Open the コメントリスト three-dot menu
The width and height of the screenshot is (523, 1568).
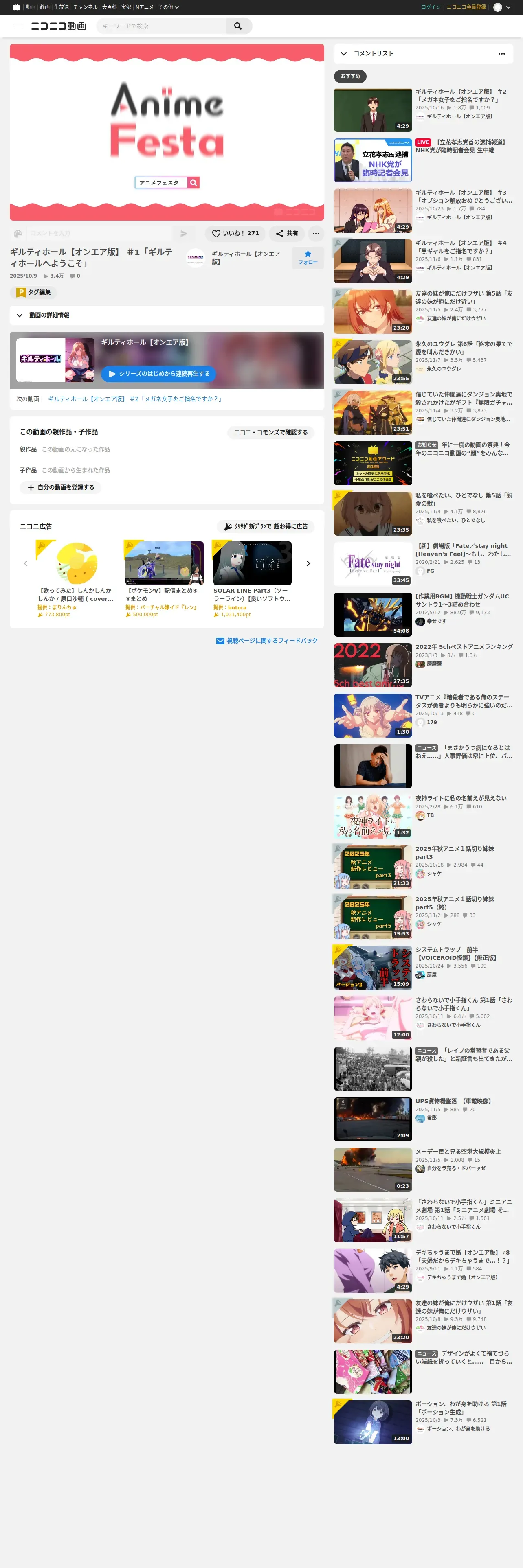[502, 54]
